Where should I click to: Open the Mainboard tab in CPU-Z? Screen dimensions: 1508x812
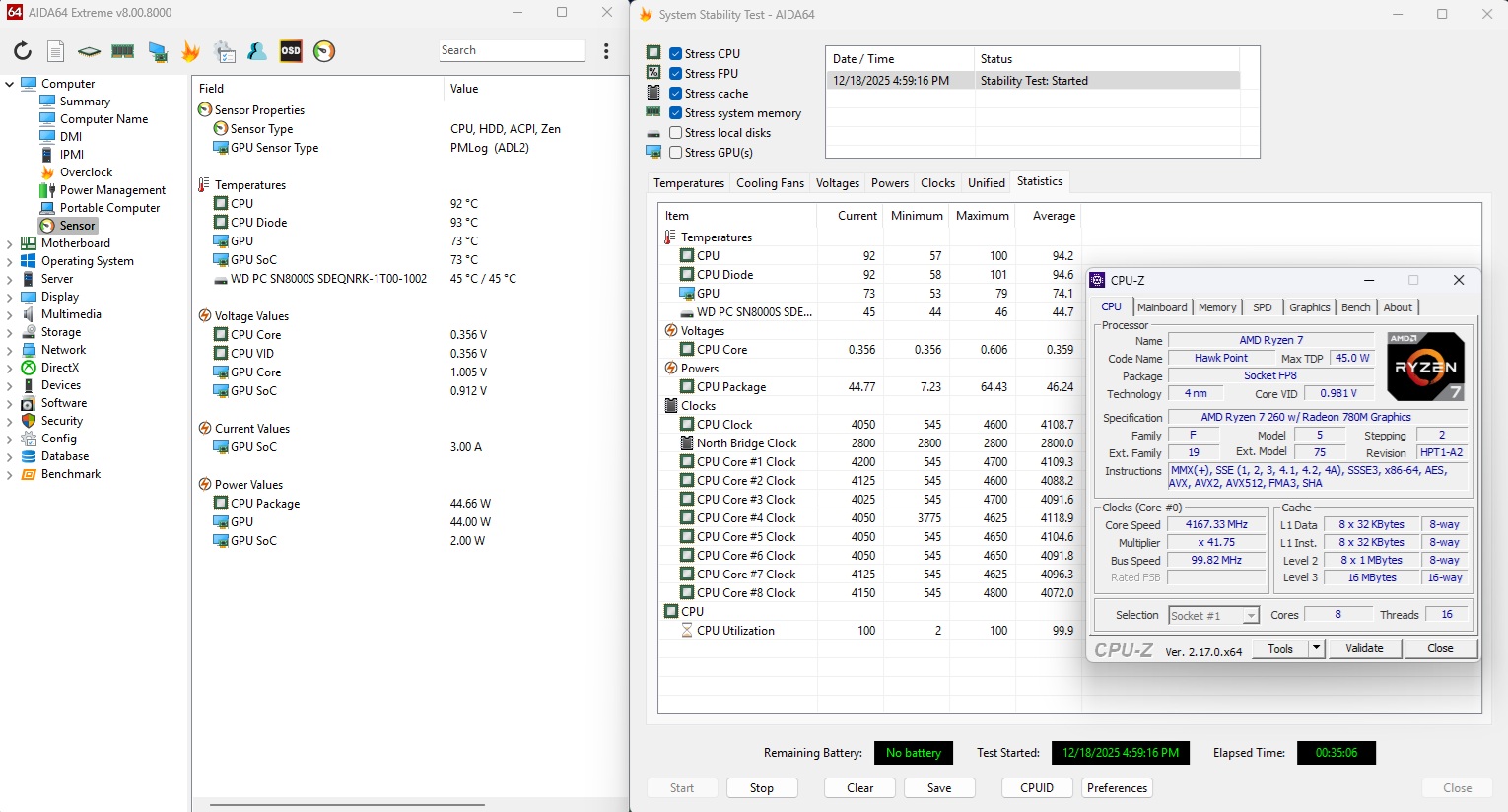pos(1162,307)
